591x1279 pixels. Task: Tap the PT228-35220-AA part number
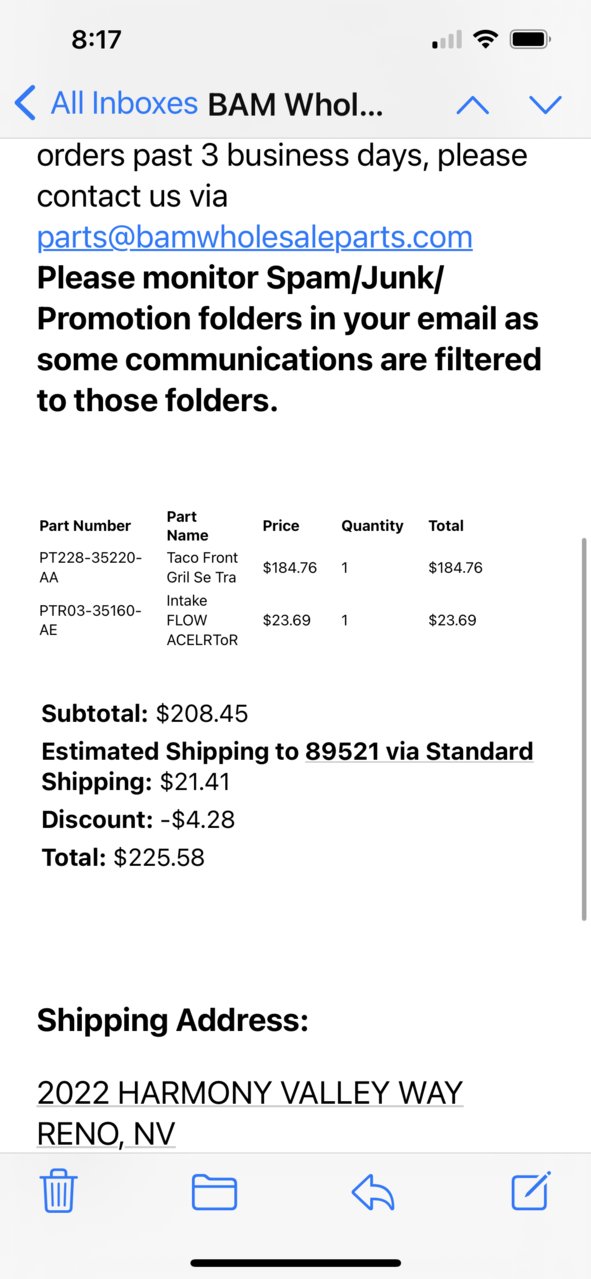tap(90, 567)
